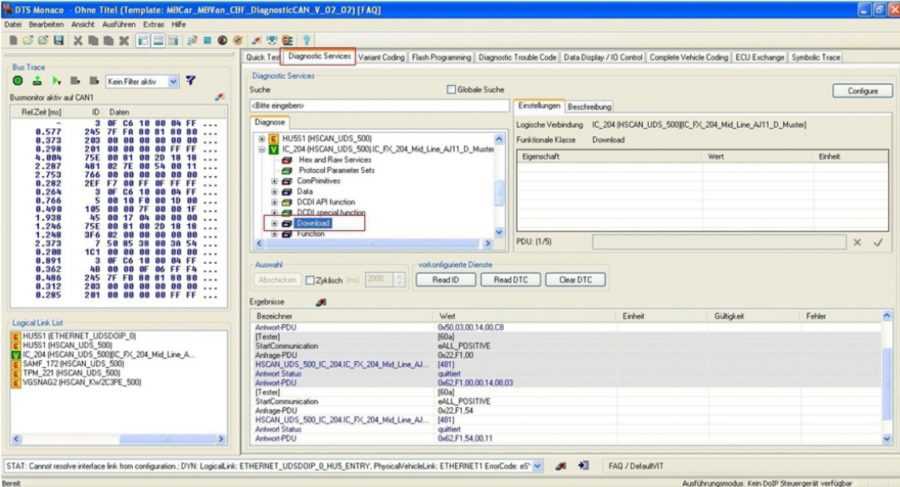Click the blue question mark help icon
The image size is (900, 487).
307,40
